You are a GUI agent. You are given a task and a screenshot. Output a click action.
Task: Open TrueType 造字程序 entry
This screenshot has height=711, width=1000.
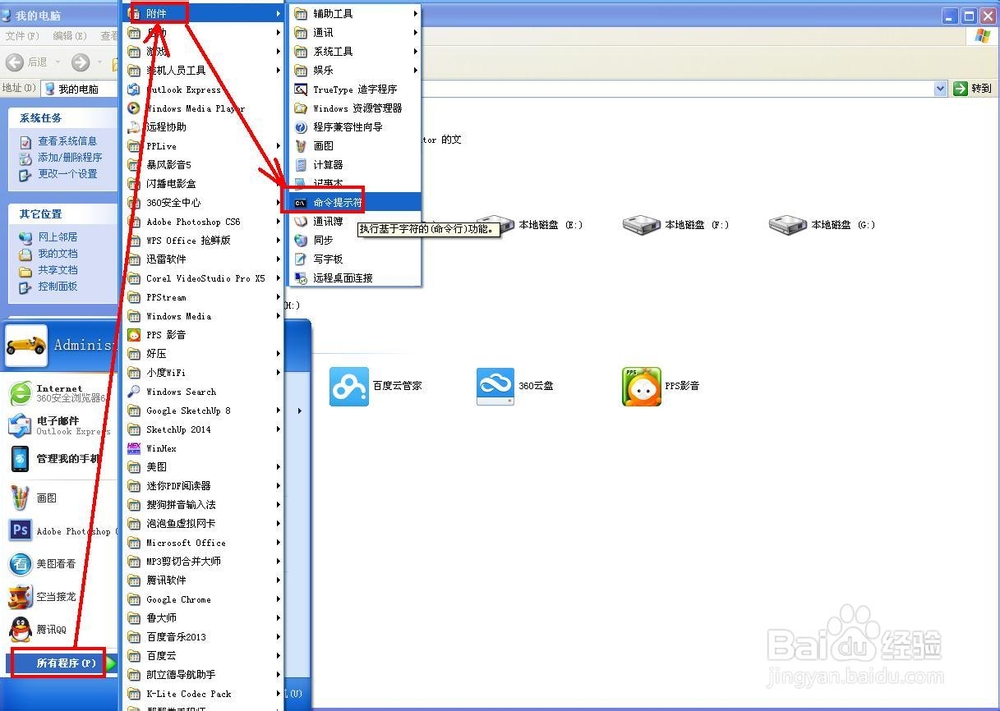[355, 89]
